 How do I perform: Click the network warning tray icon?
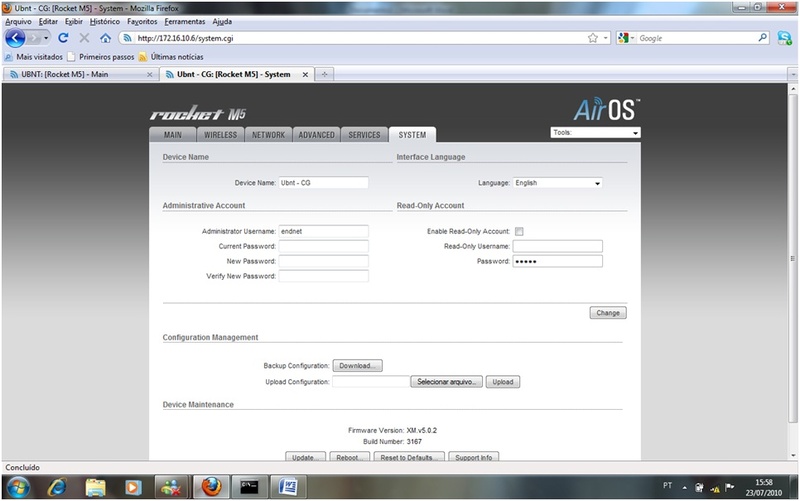tap(715, 488)
